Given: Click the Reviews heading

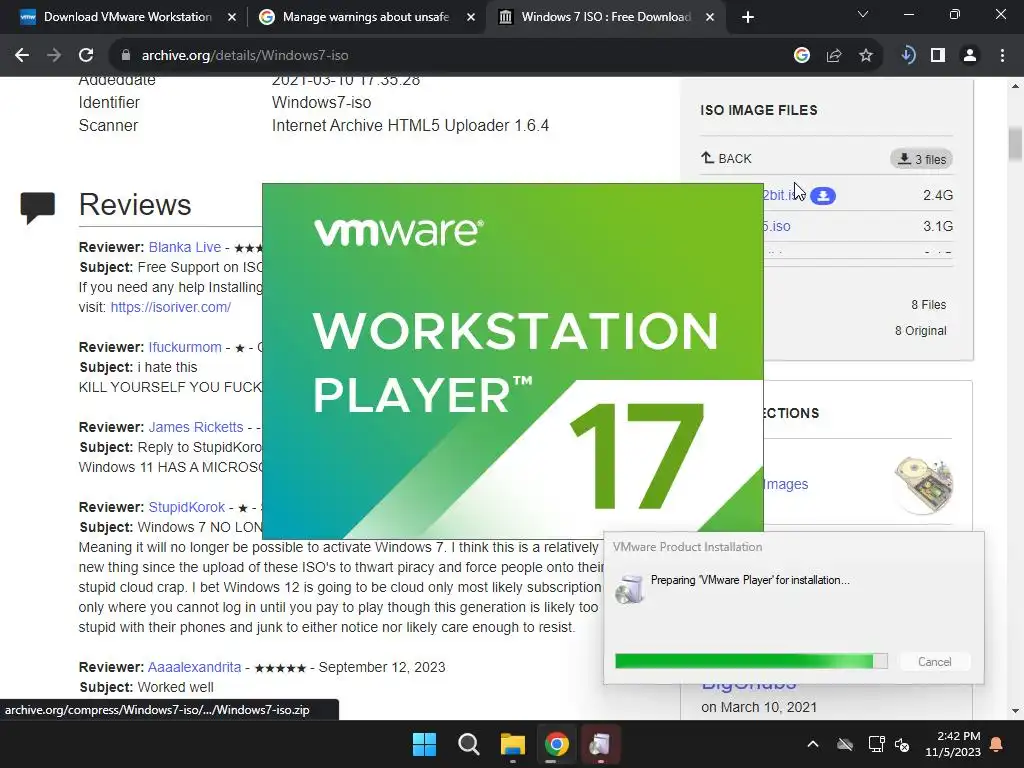Looking at the screenshot, I should pos(135,204).
